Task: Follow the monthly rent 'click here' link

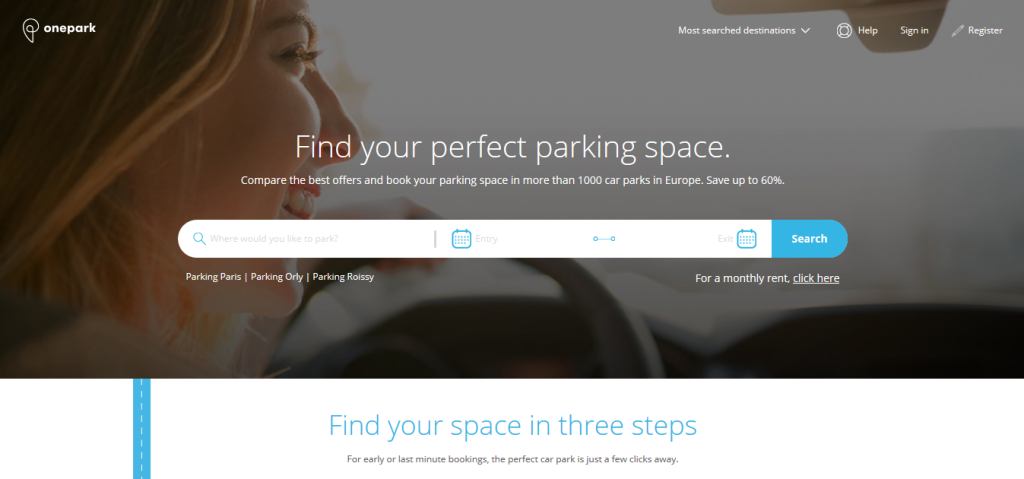Action: 816,278
